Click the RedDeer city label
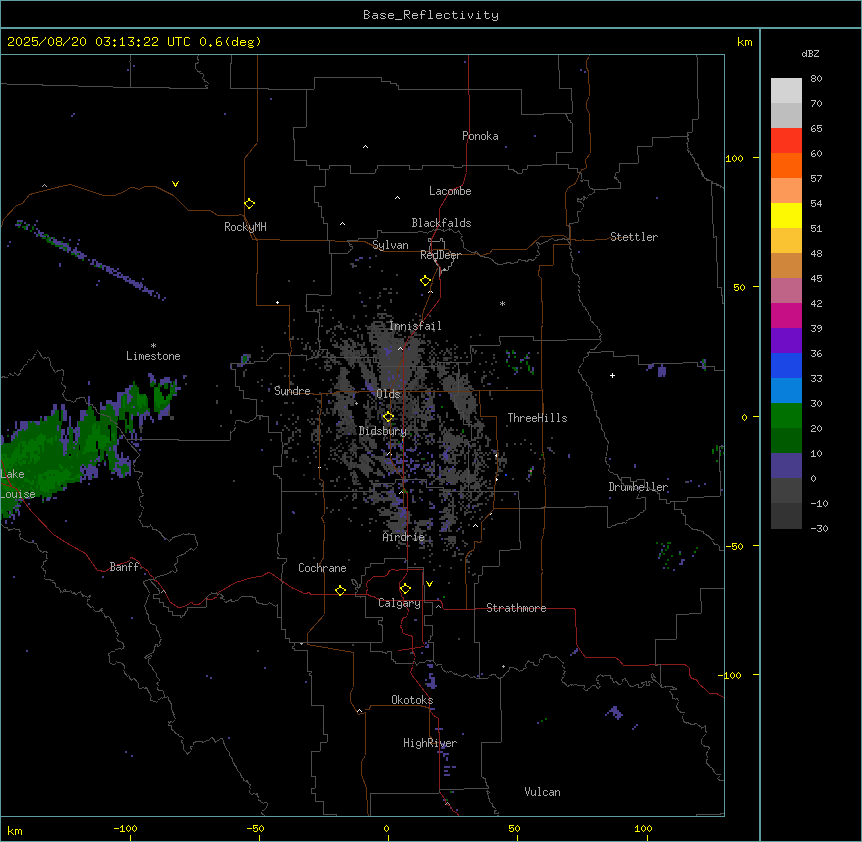The image size is (862, 842). point(440,255)
